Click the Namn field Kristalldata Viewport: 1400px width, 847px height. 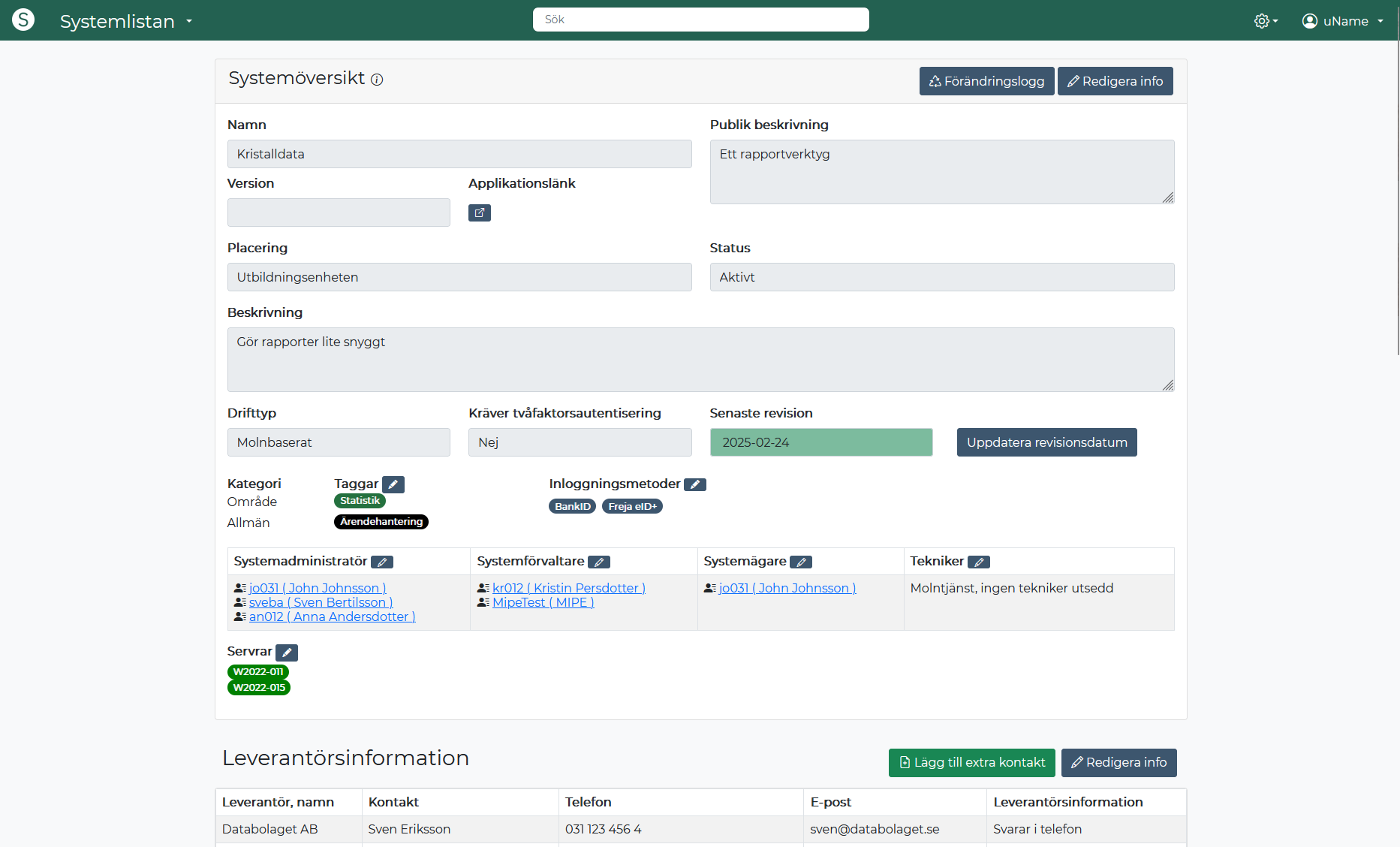459,154
